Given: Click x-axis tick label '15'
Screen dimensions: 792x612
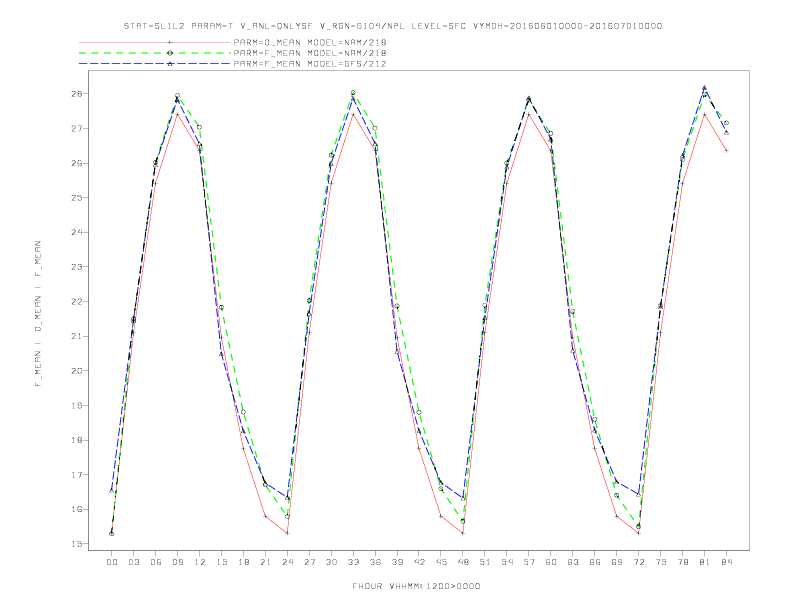Looking at the screenshot, I should pyautogui.click(x=221, y=562).
